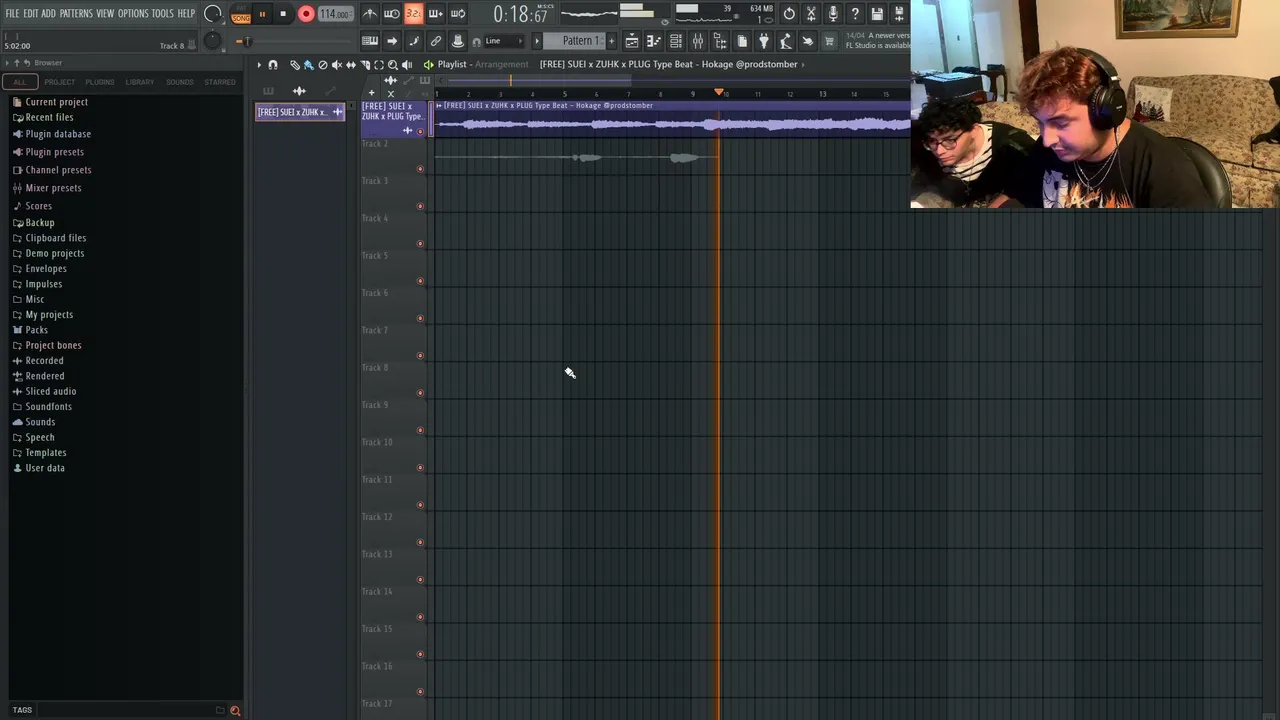This screenshot has width=1280, height=720.
Task: Open the TOOLS menu
Action: pos(162,13)
